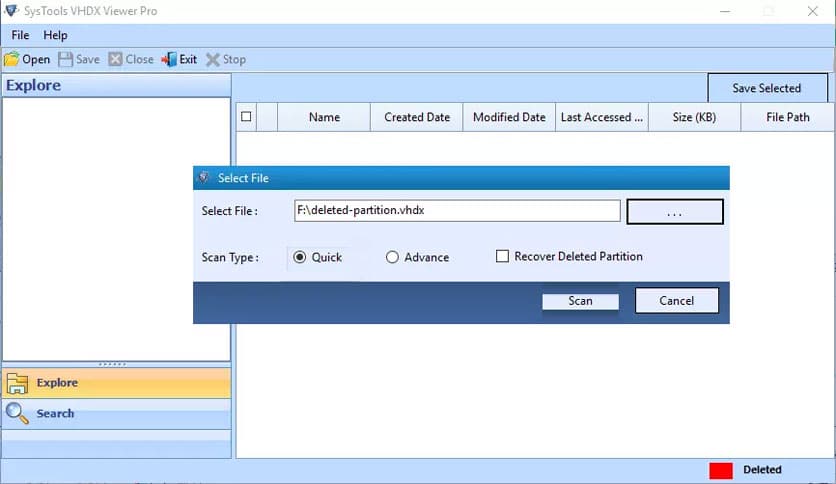Click the browse (...) button
The height and width of the screenshot is (484, 836).
click(675, 212)
